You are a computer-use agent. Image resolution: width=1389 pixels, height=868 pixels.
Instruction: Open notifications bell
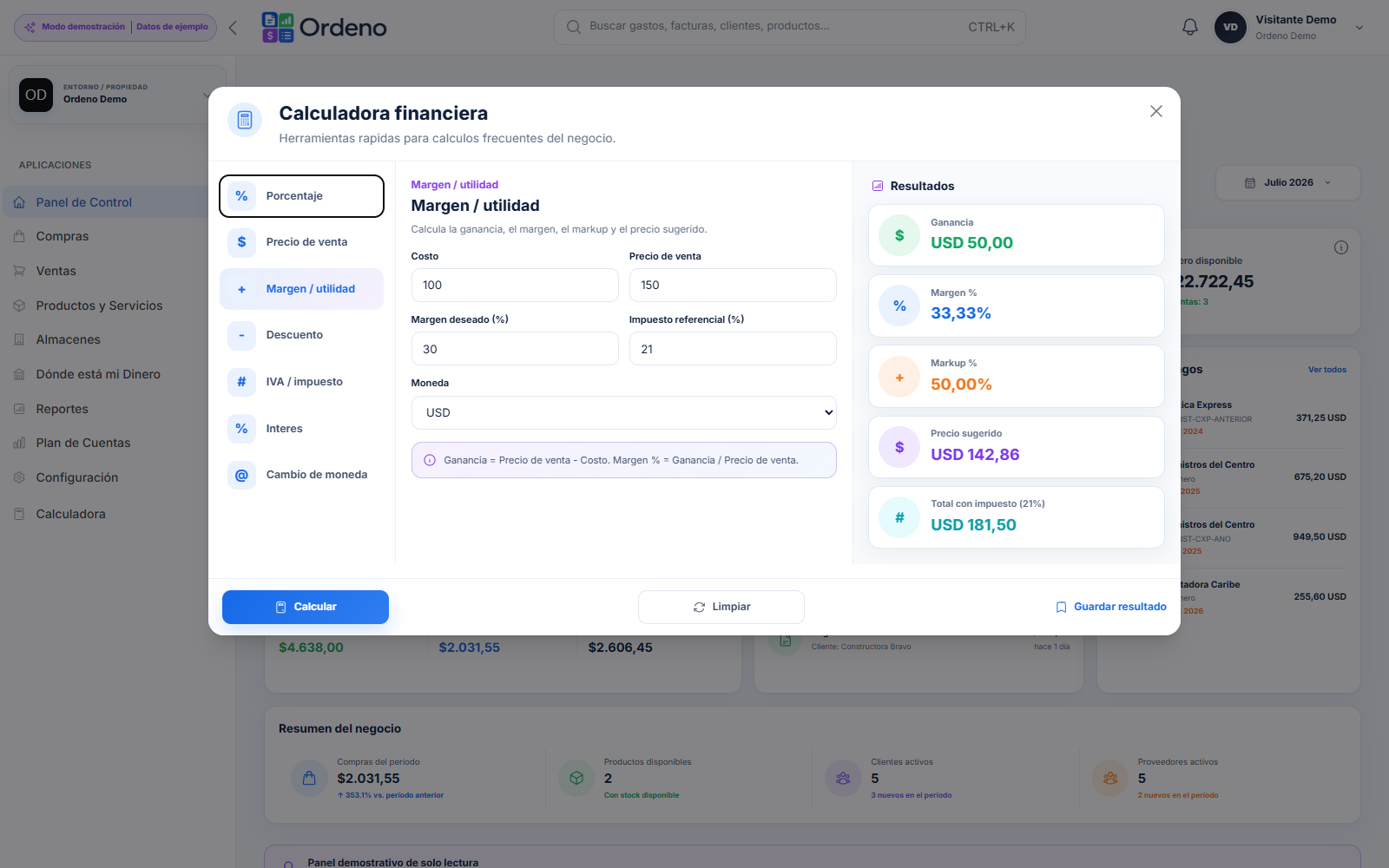[x=1190, y=27]
